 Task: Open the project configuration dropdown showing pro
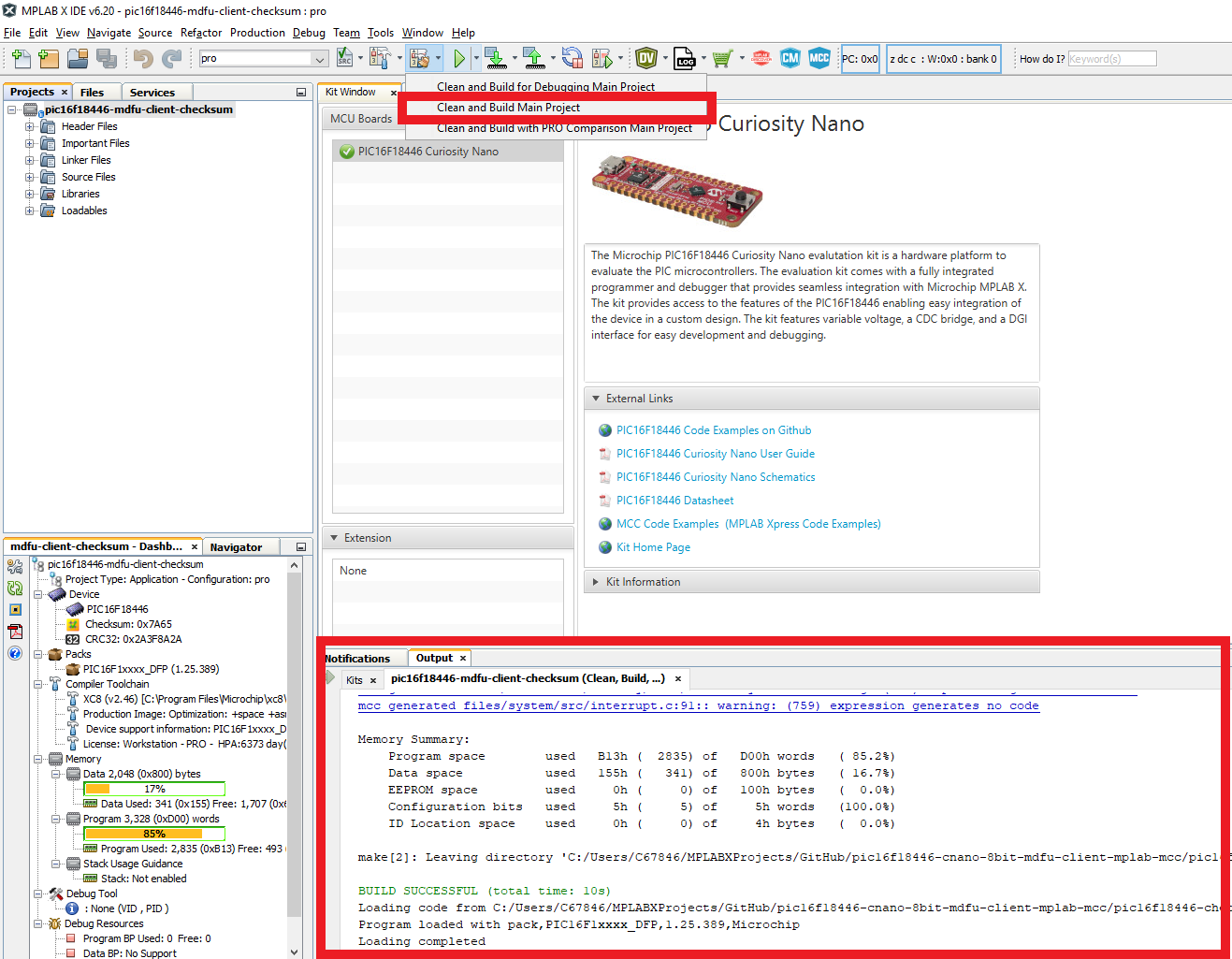(x=263, y=58)
